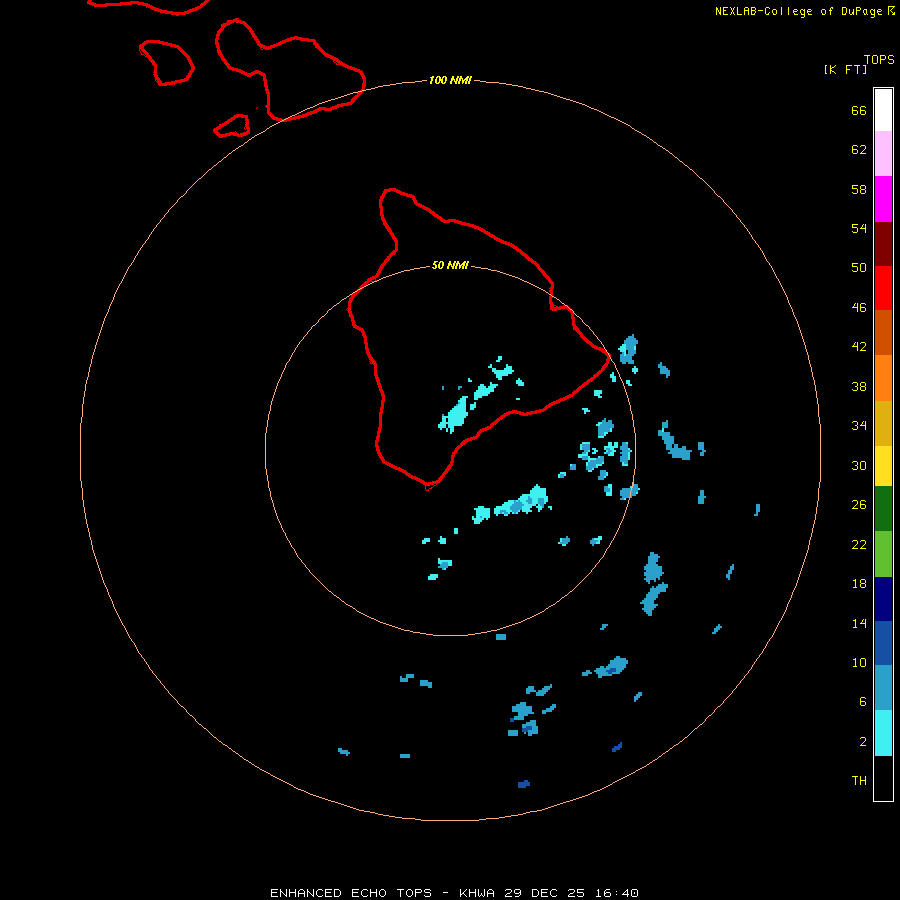Click the legend value '42'
Viewport: 900px width, 900px height.
coord(859,347)
